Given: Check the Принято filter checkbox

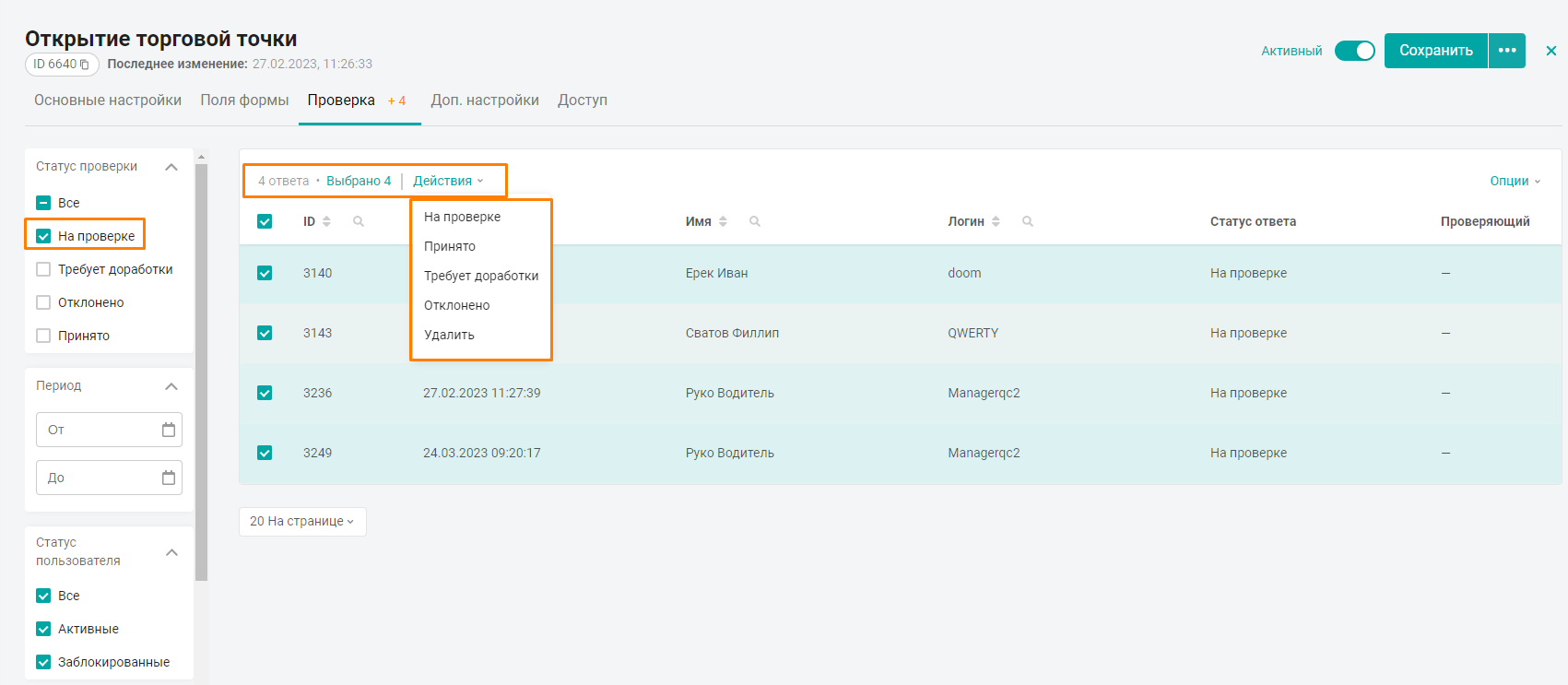Looking at the screenshot, I should click(43, 336).
